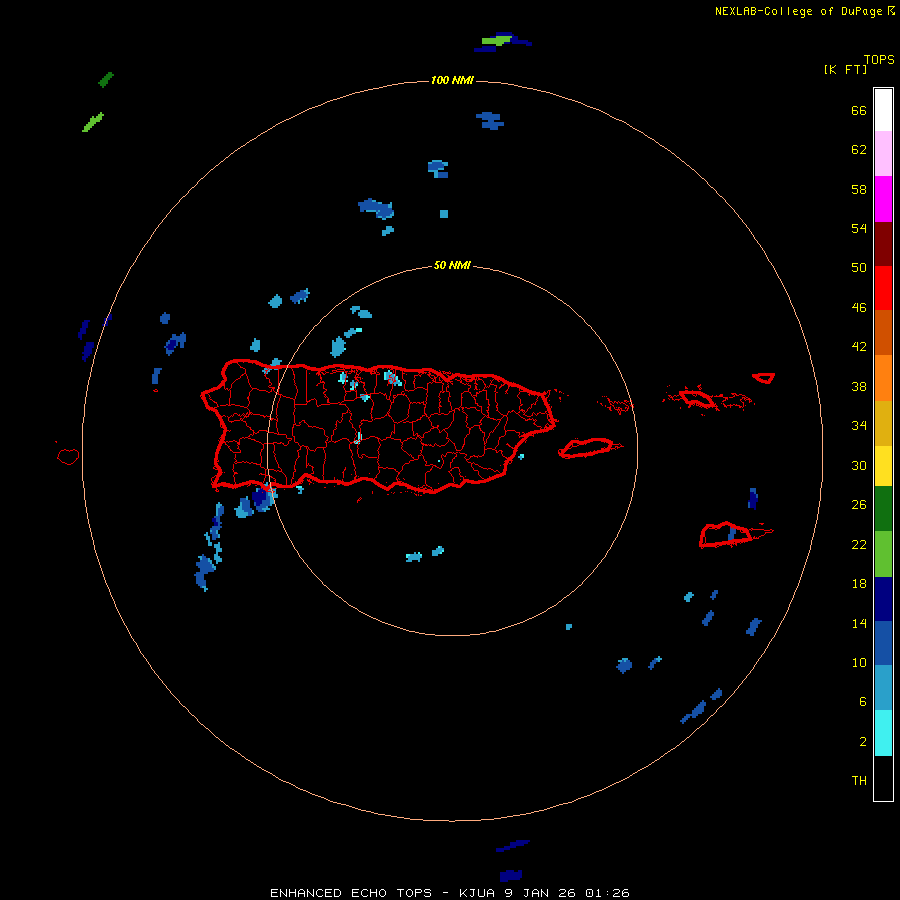The height and width of the screenshot is (900, 900).
Task: Click the legend value 18
Action: [x=859, y=584]
